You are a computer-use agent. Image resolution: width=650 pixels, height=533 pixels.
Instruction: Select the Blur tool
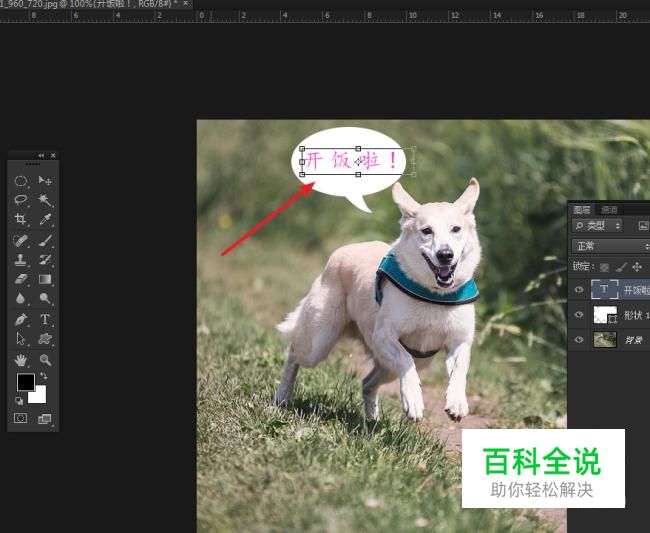[21, 298]
